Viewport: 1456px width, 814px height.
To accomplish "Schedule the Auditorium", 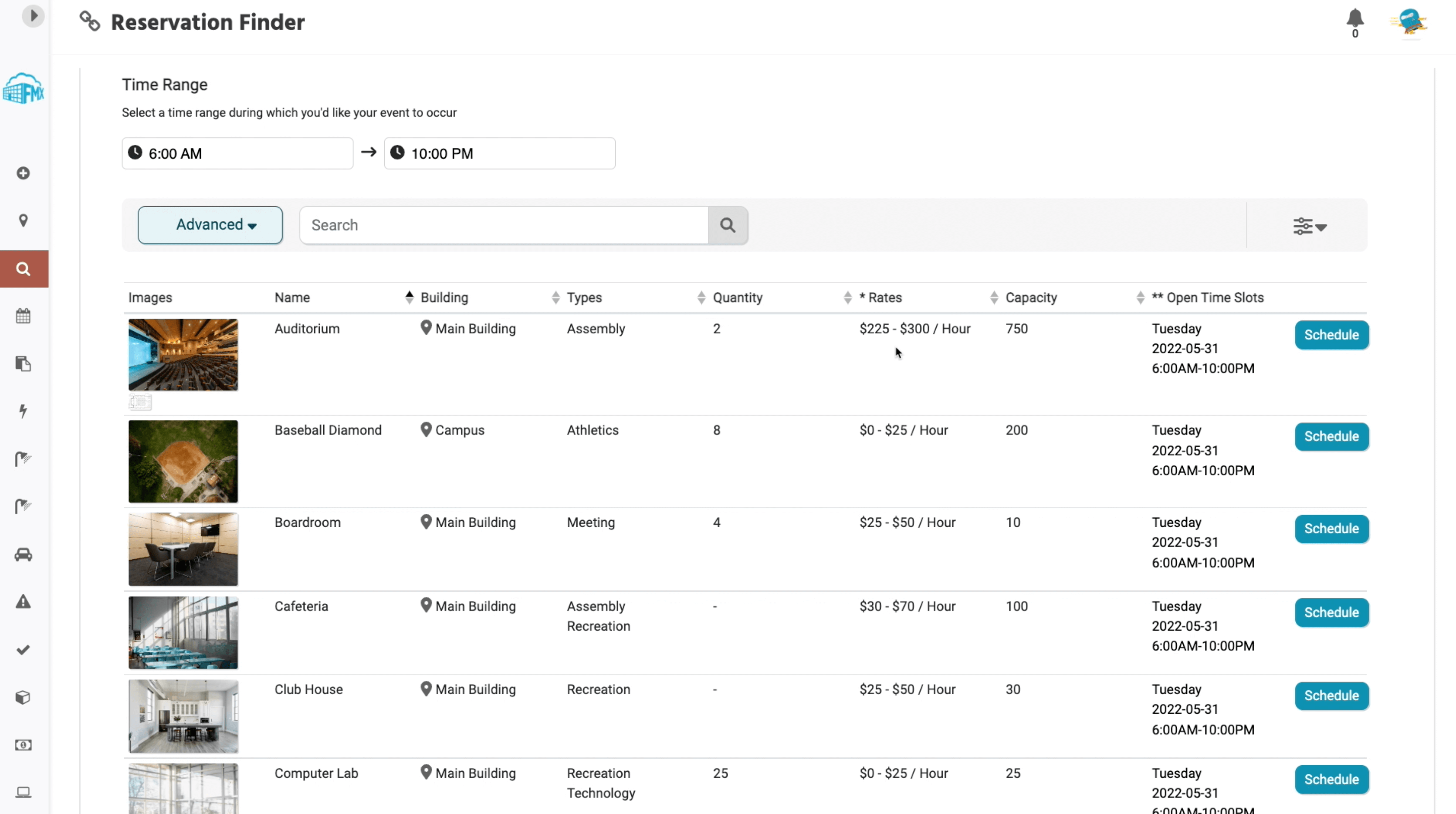I will tap(1331, 335).
